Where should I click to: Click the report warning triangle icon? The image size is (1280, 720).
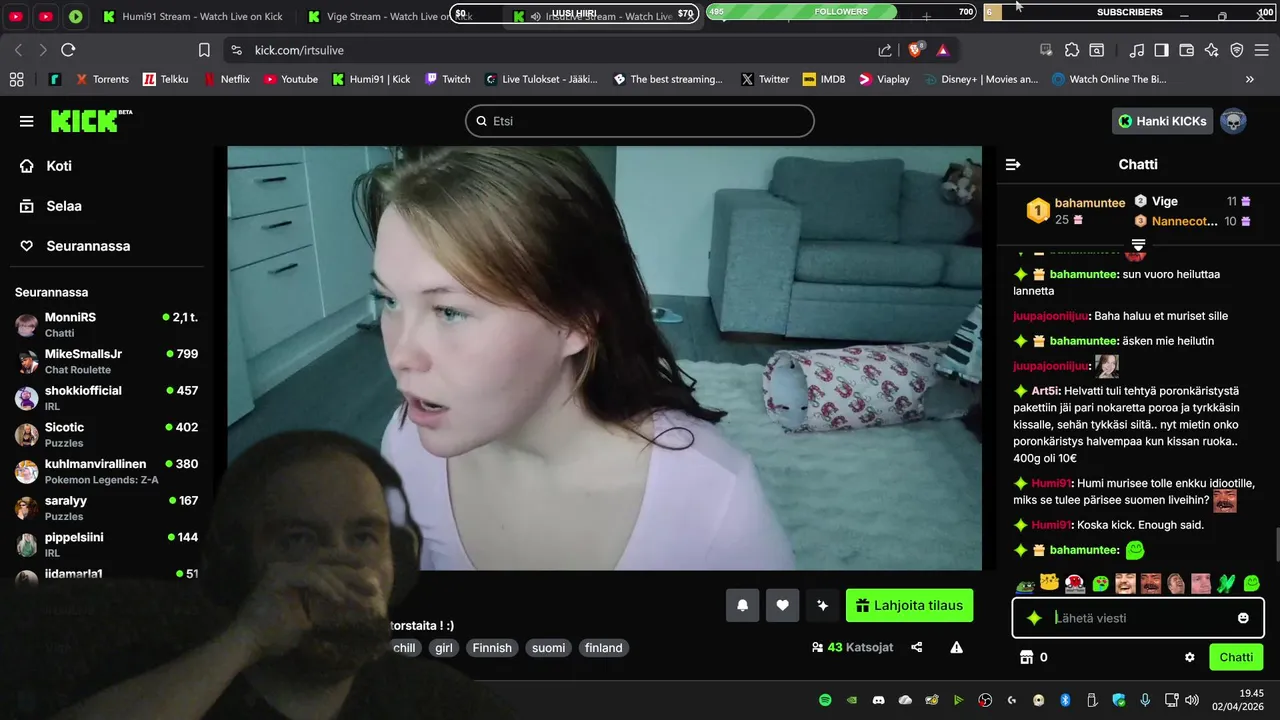(x=956, y=648)
